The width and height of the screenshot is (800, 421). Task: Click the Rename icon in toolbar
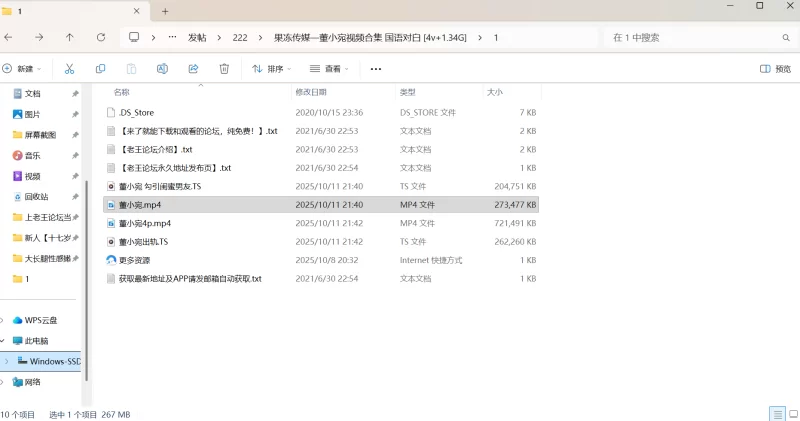162,69
